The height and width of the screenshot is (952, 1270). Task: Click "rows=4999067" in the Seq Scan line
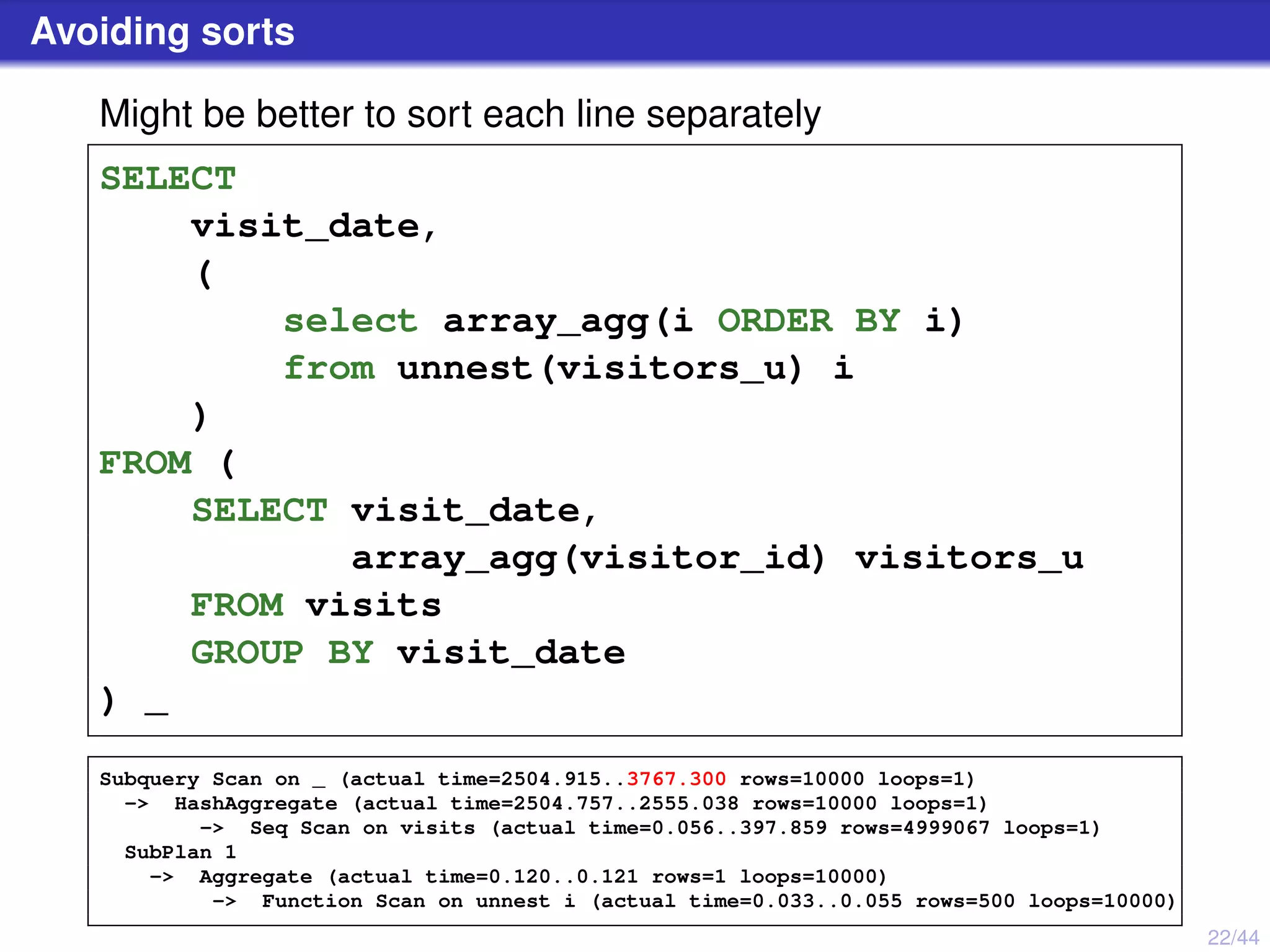pyautogui.click(x=915, y=828)
